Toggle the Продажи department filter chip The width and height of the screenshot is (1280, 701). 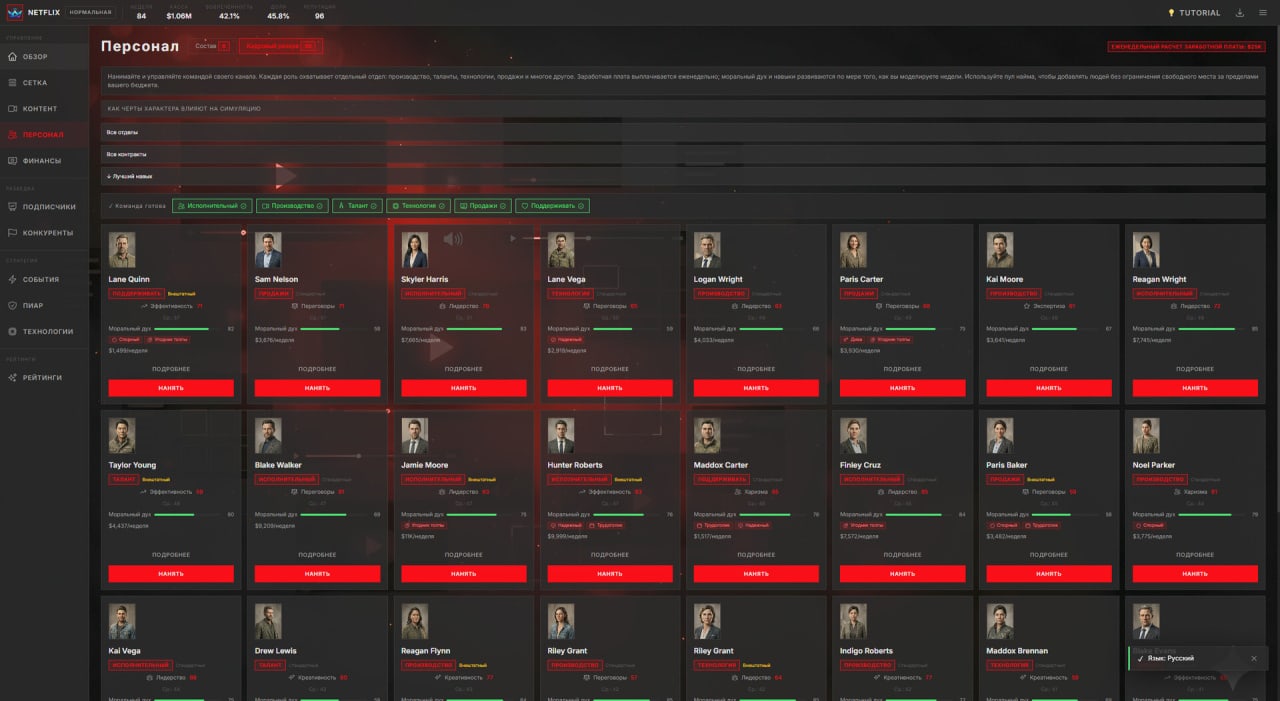483,206
